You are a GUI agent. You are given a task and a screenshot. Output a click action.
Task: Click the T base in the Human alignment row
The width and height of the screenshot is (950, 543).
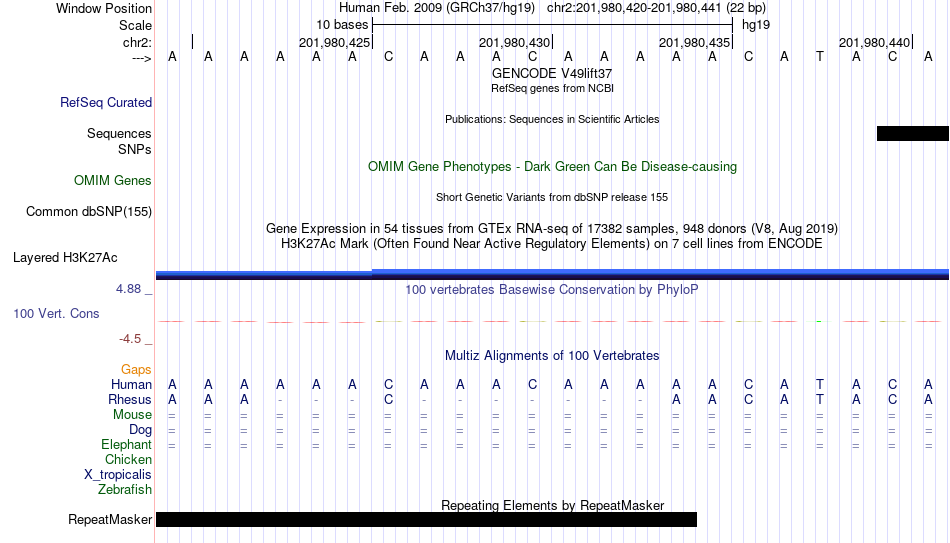click(820, 385)
